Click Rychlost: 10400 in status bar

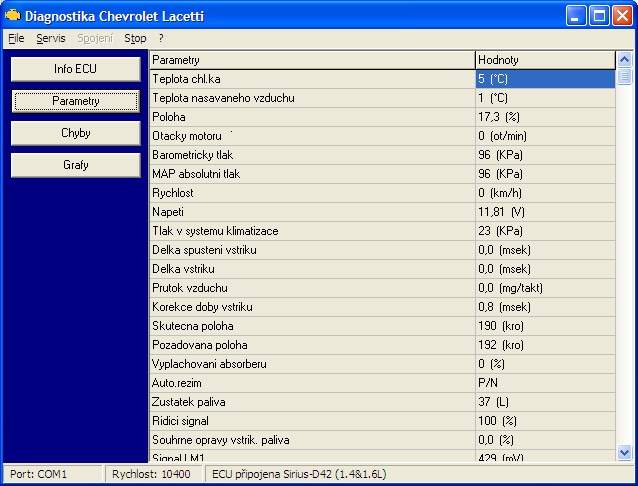coord(151,474)
